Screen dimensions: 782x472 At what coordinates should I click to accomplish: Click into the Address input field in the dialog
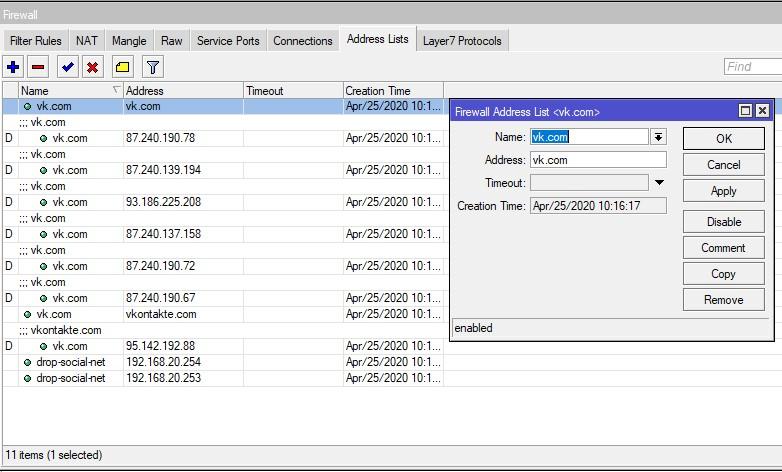[x=598, y=160]
